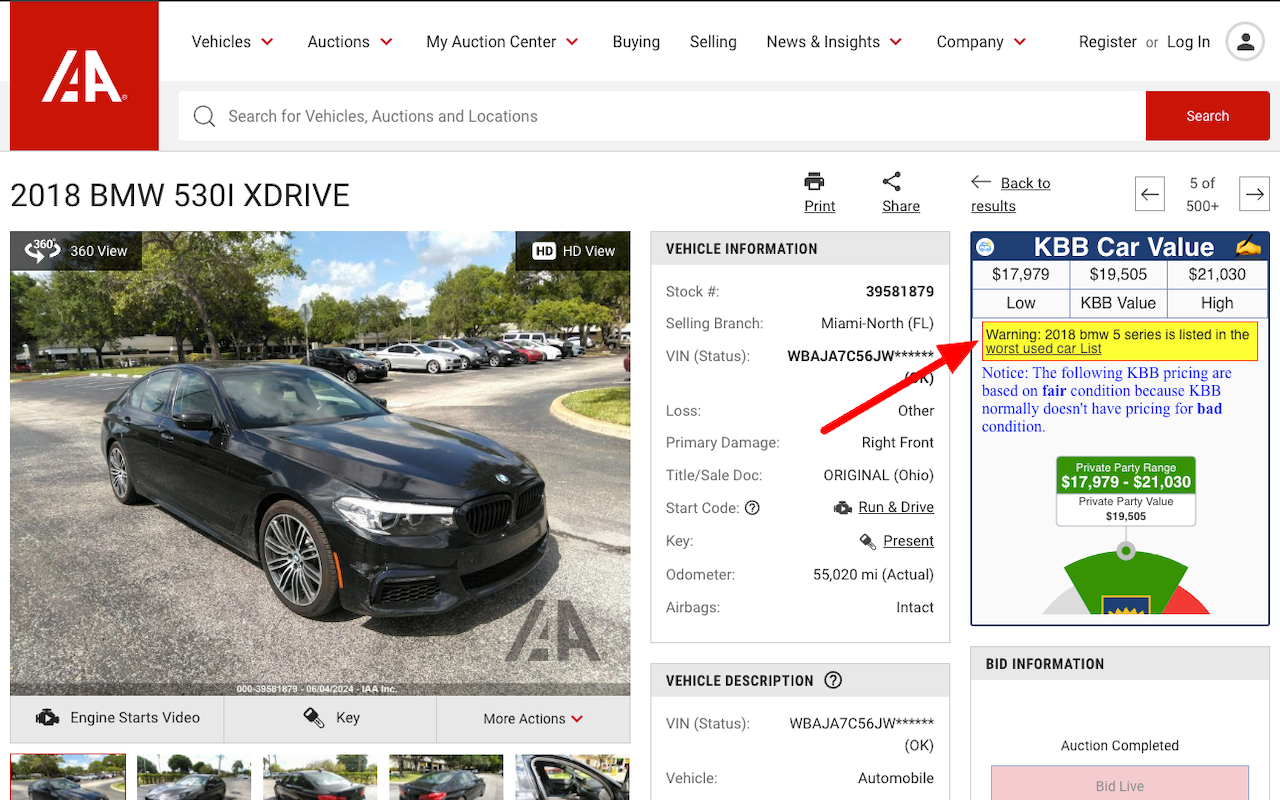Go to previous vehicle with left arrow
This screenshot has height=800, width=1280.
click(1150, 194)
